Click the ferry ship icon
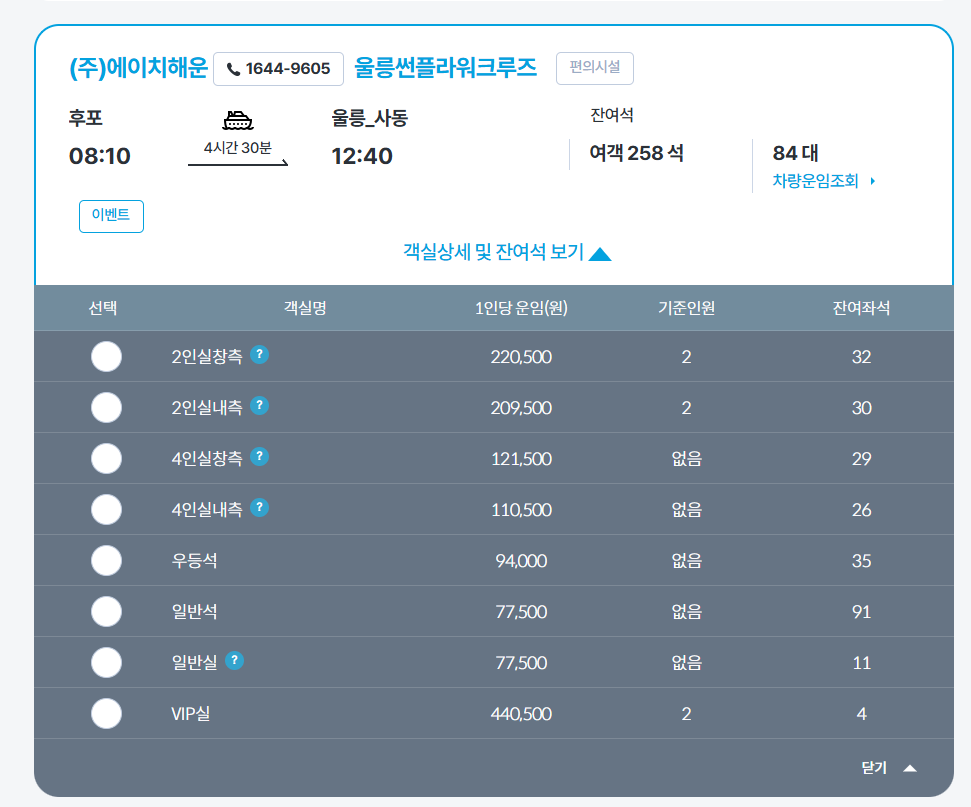The width and height of the screenshot is (971, 807). click(x=238, y=120)
